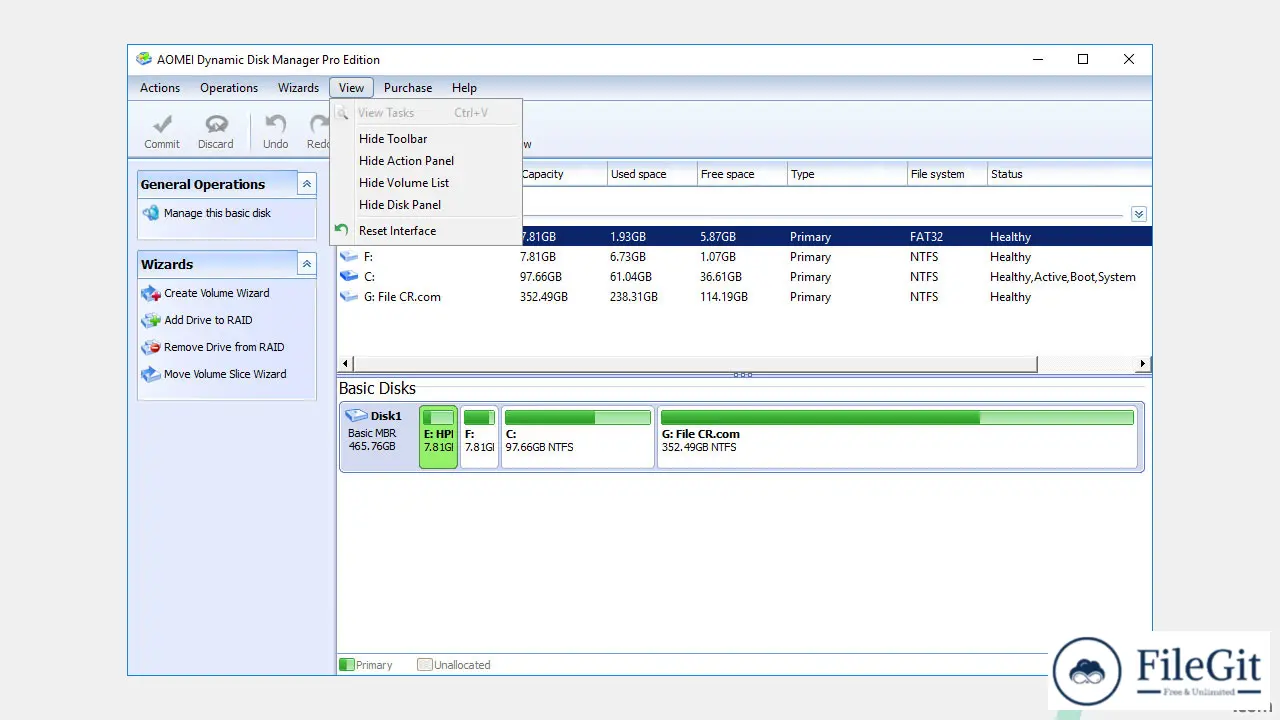This screenshot has height=720, width=1280.
Task: Open the Purchase menu
Action: pyautogui.click(x=408, y=88)
